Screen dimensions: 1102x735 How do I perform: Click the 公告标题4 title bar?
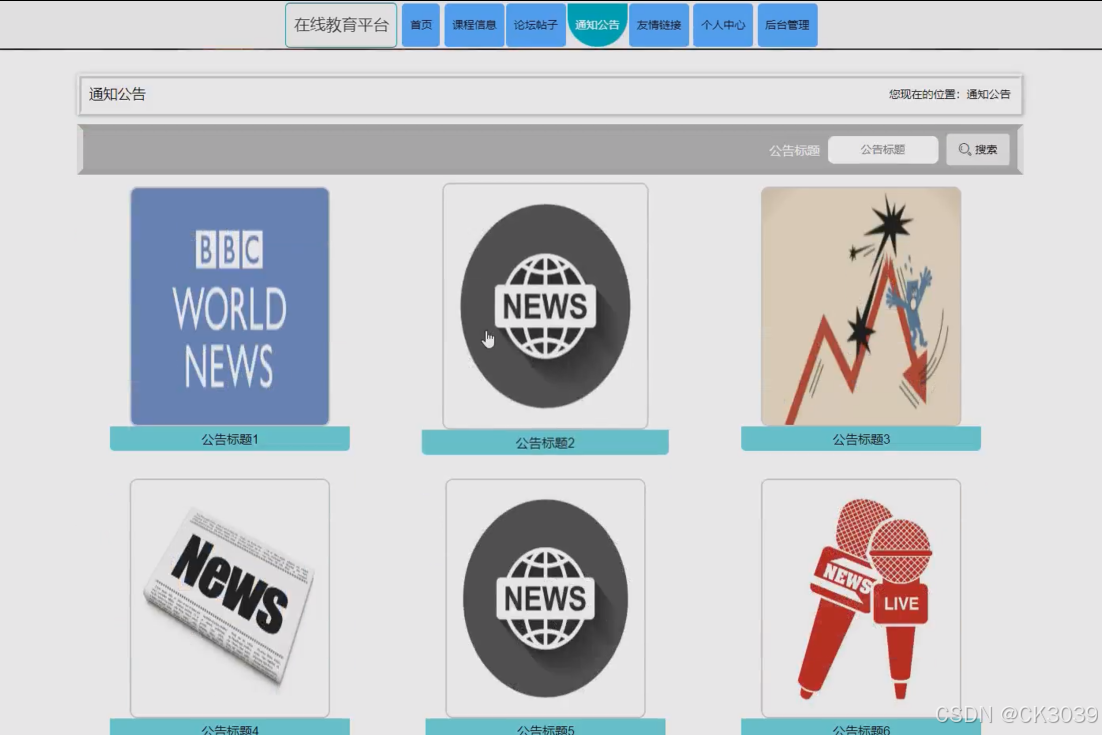coord(230,727)
